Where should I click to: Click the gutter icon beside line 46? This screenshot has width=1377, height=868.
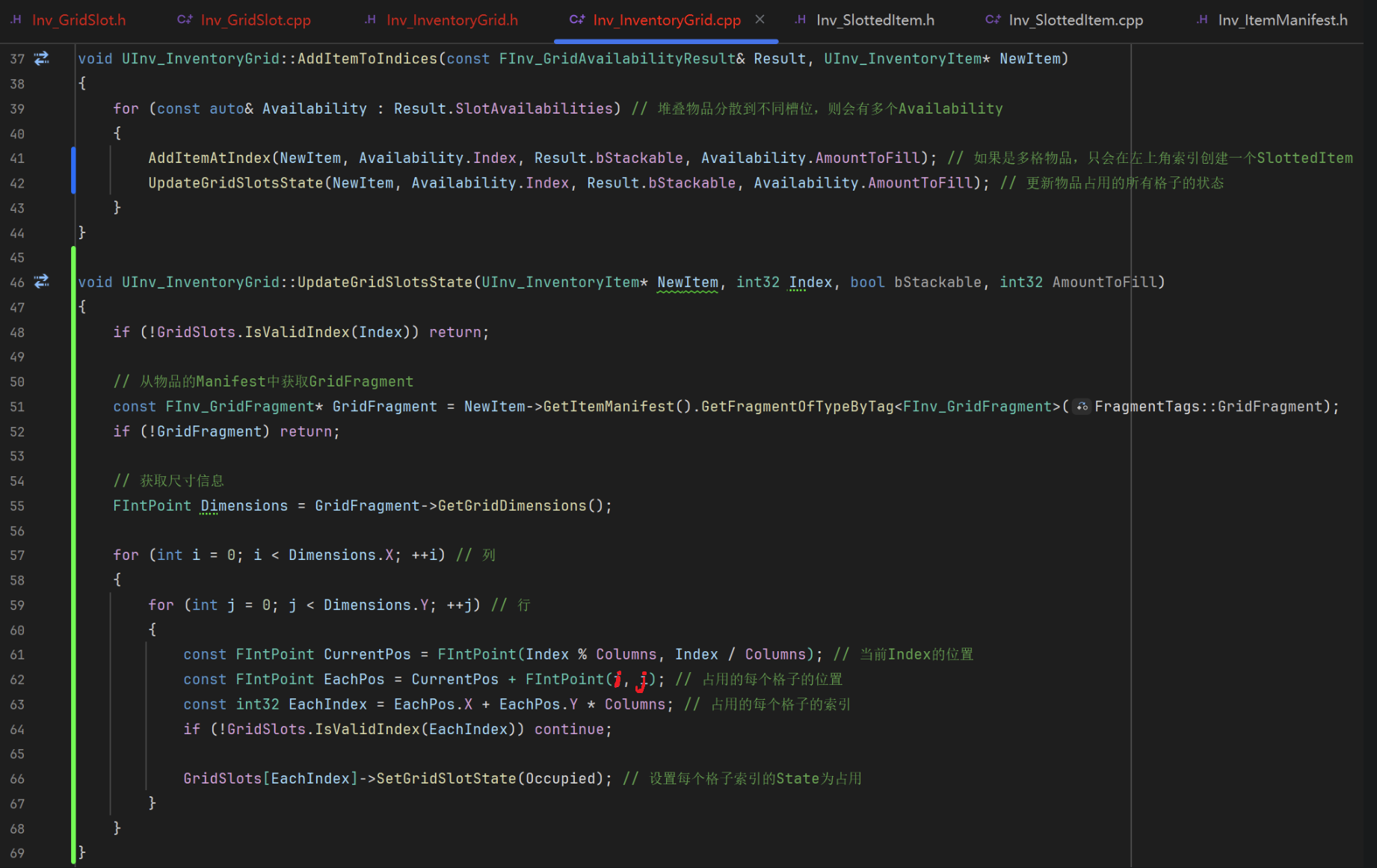(x=42, y=282)
